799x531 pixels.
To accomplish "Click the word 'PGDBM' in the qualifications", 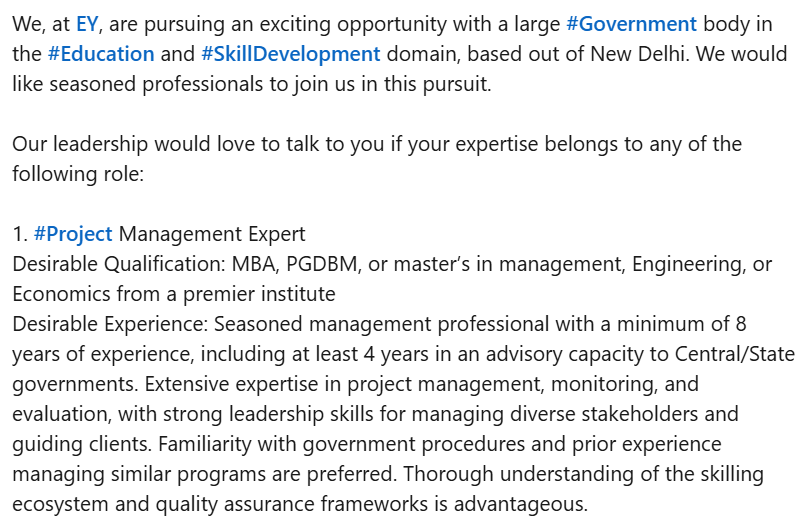I will point(322,264).
